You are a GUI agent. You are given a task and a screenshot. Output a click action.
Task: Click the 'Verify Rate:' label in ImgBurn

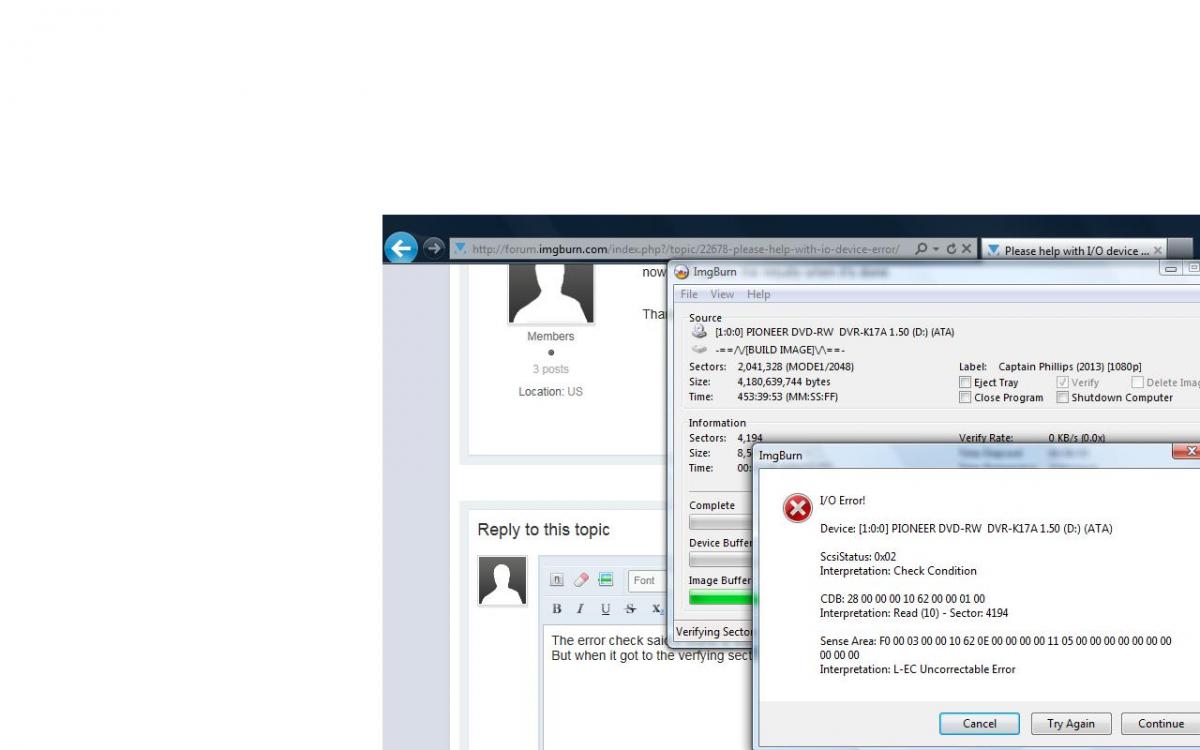tap(986, 438)
